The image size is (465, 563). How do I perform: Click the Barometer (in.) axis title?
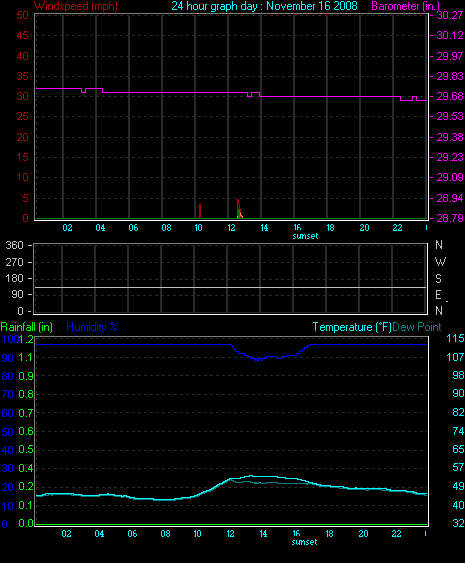pos(405,6)
